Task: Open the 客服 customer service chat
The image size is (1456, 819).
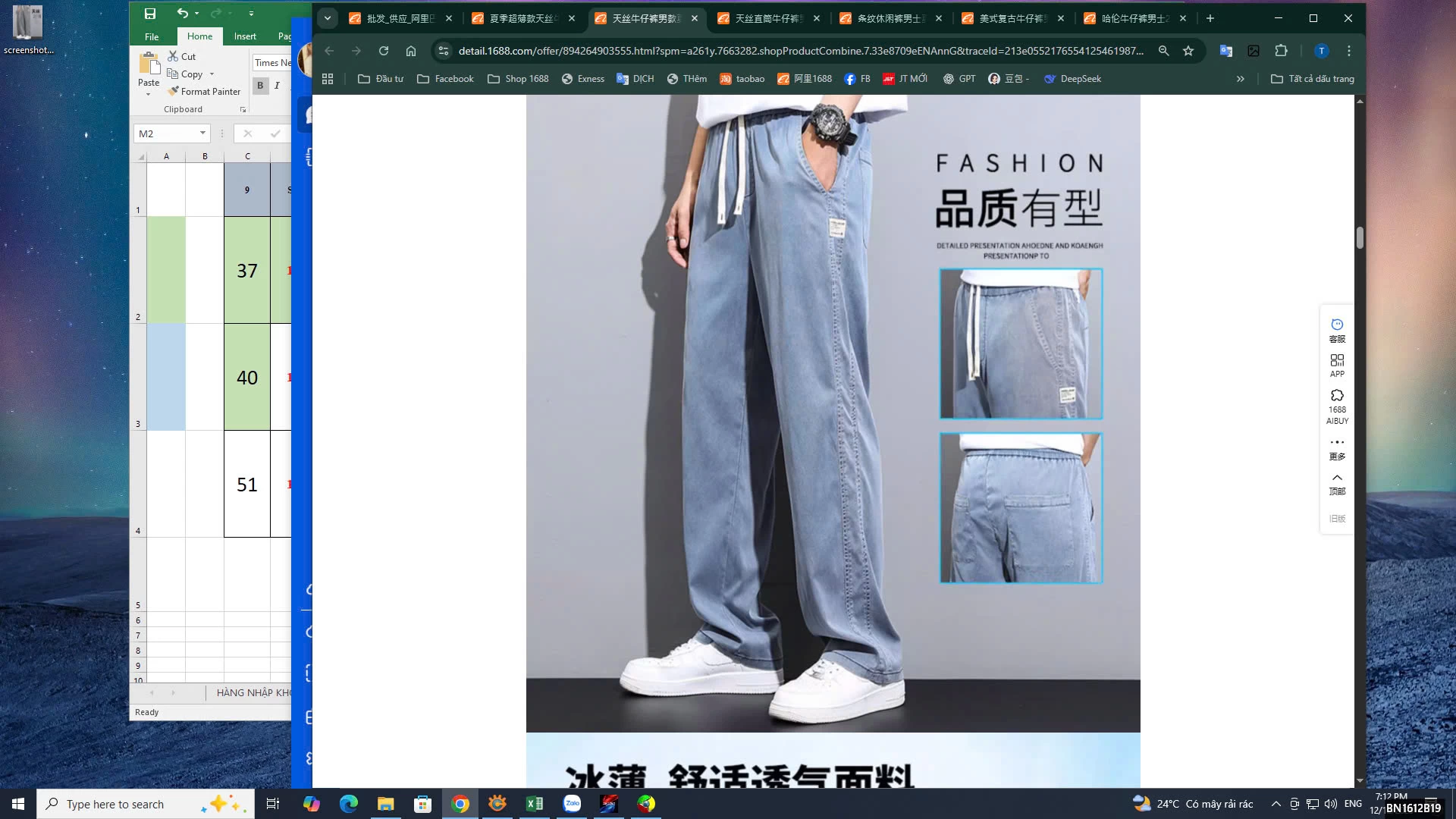Action: [x=1337, y=330]
